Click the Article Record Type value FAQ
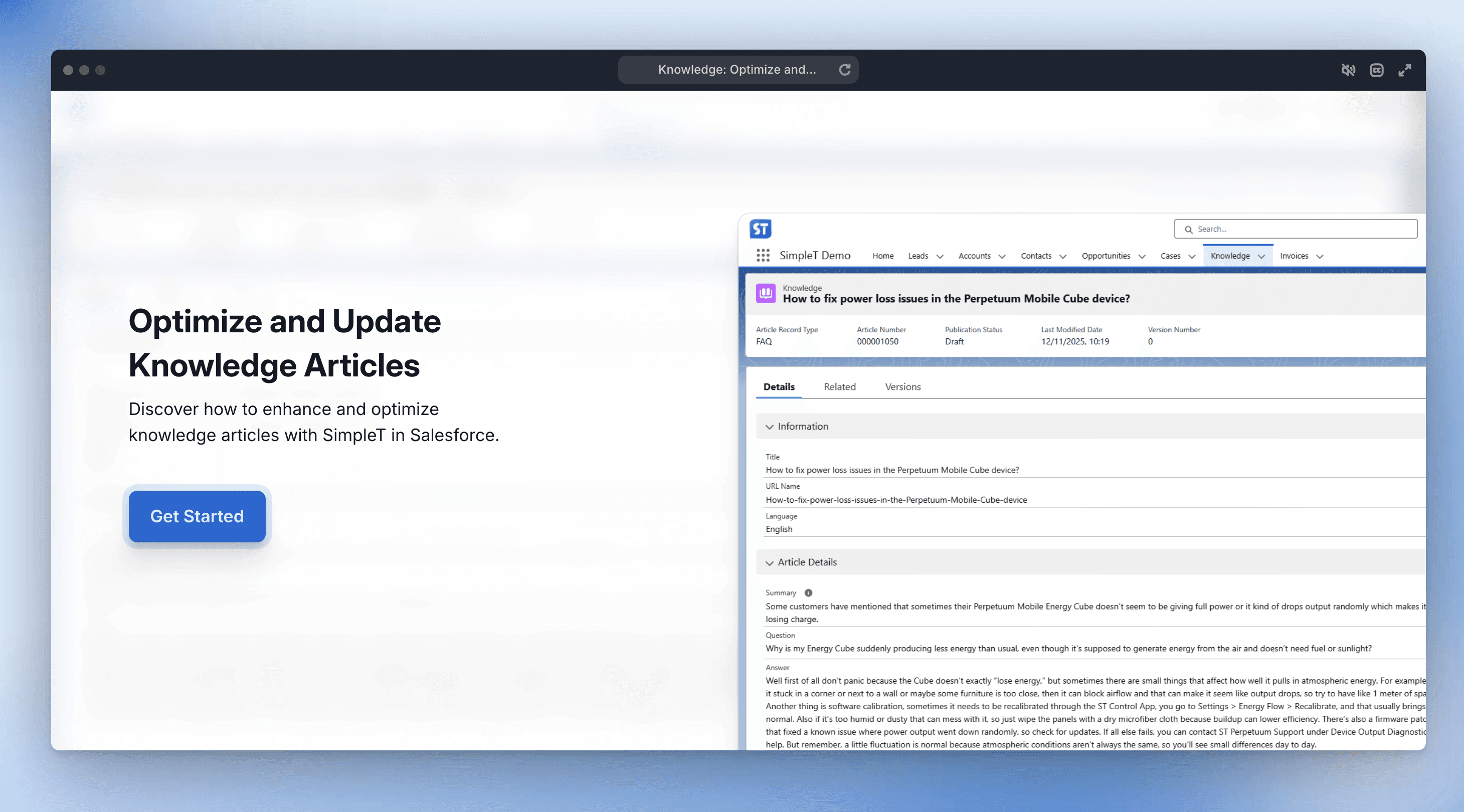 (x=764, y=341)
